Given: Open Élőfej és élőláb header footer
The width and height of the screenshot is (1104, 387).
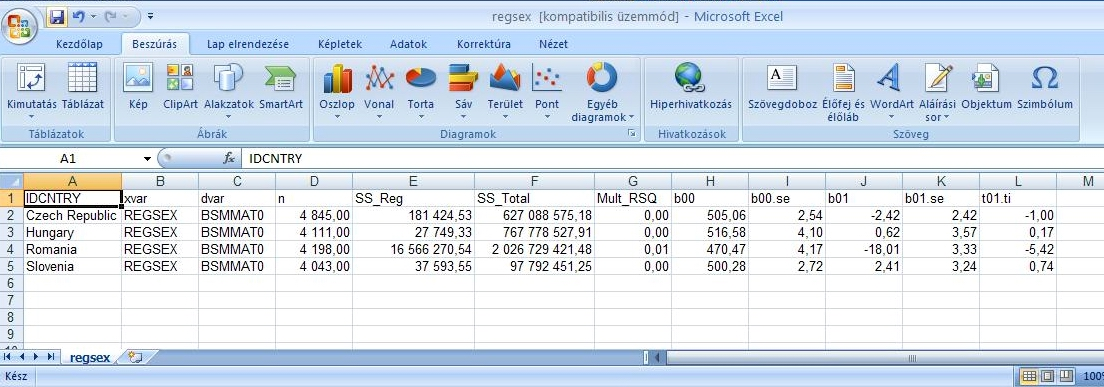Looking at the screenshot, I should click(x=843, y=92).
